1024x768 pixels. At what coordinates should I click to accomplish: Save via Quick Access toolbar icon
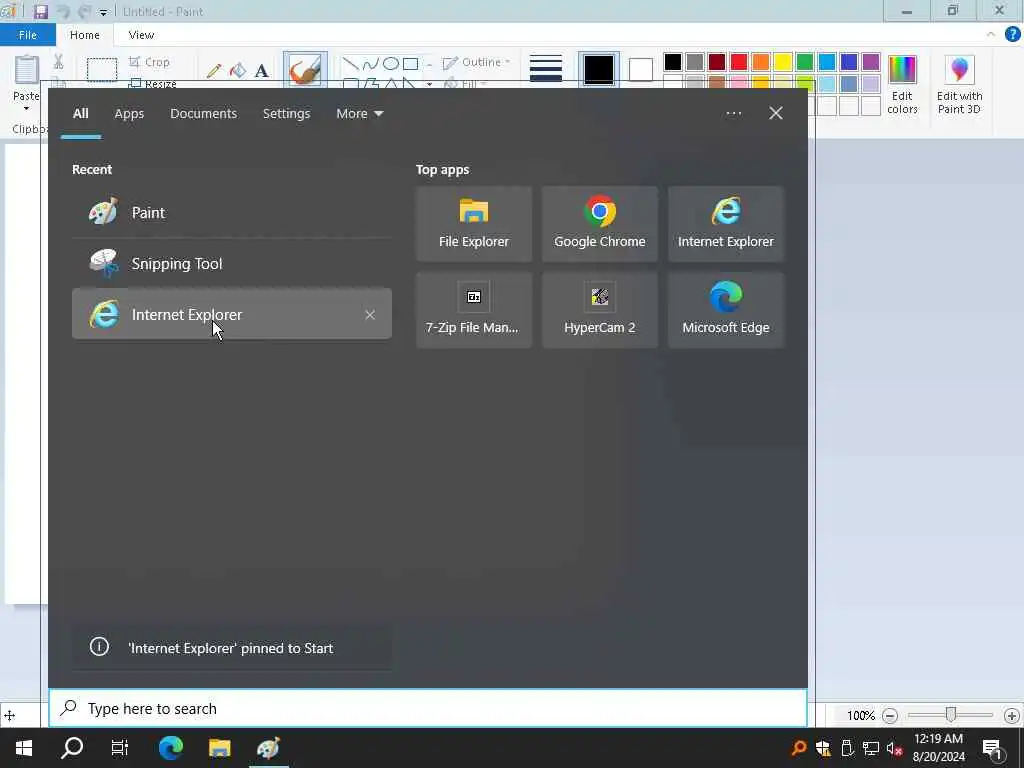pyautogui.click(x=40, y=11)
